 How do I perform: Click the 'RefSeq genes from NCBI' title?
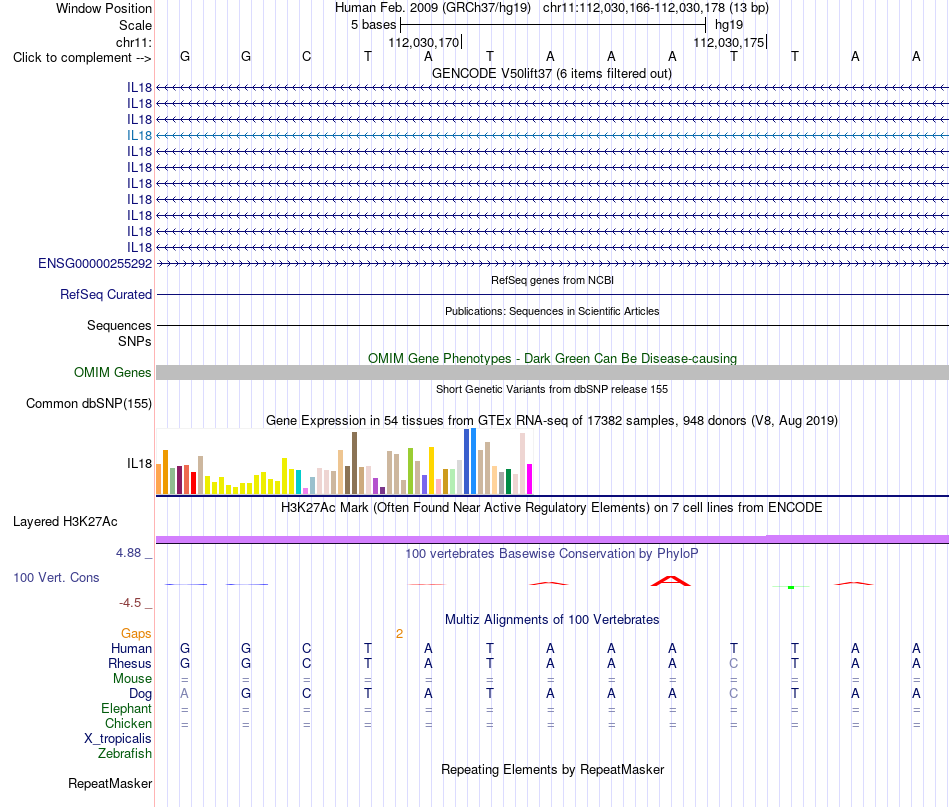pyautogui.click(x=552, y=280)
